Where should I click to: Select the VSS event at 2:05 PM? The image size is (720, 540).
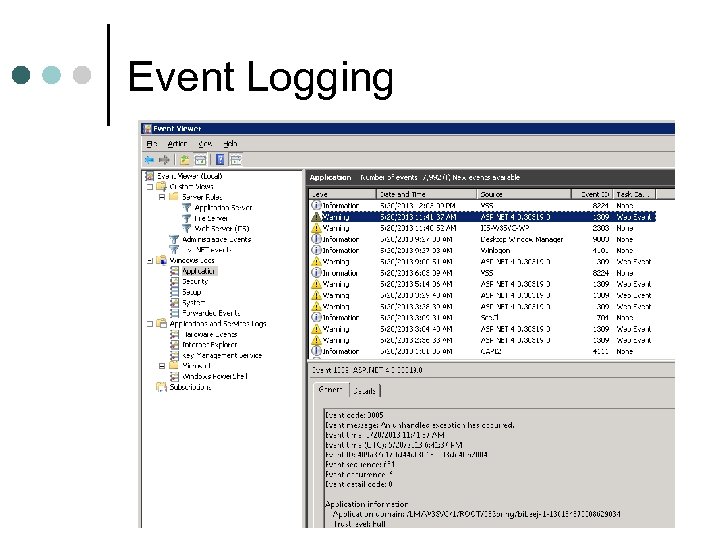point(482,205)
